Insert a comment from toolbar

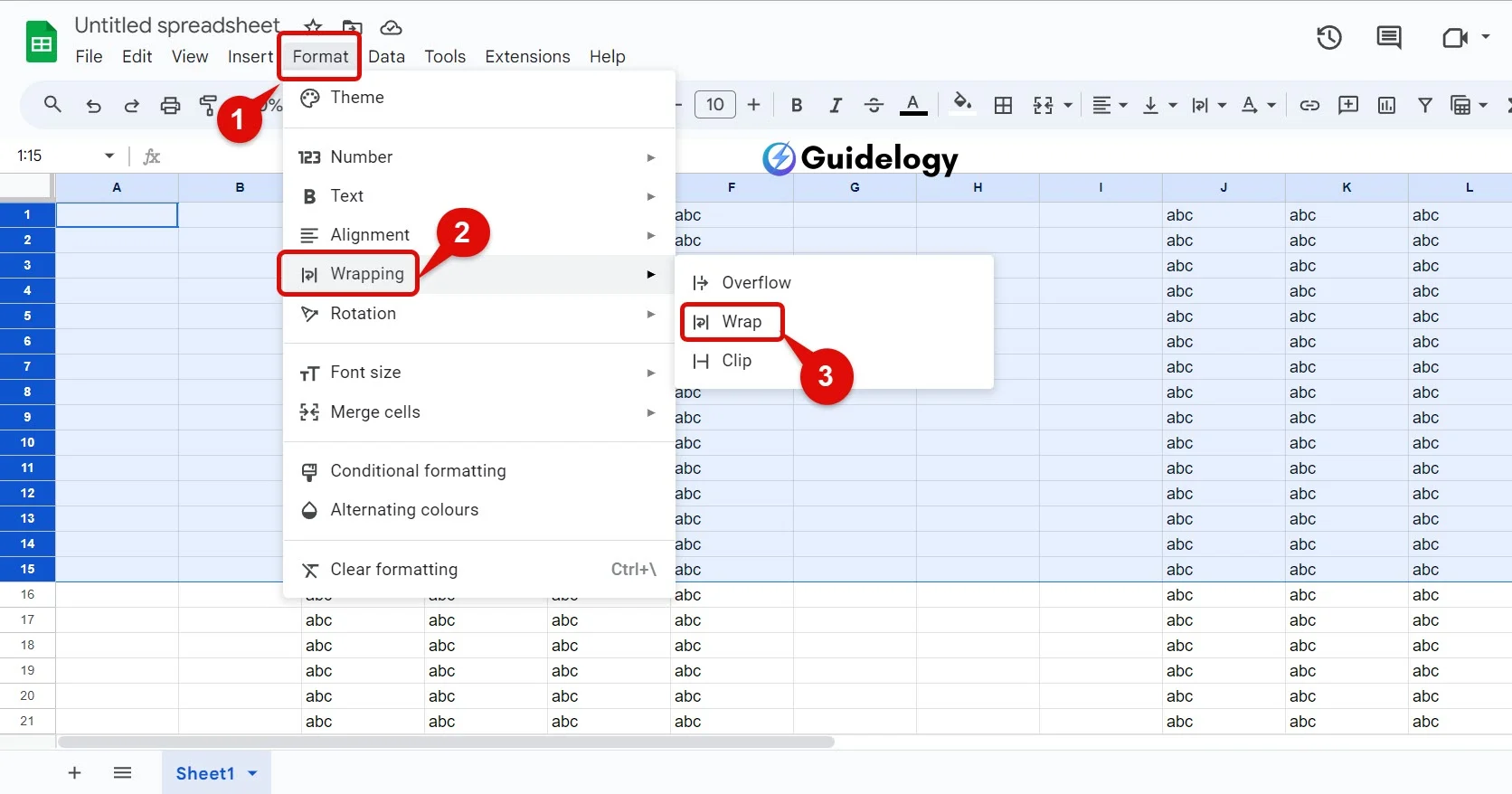[1348, 105]
